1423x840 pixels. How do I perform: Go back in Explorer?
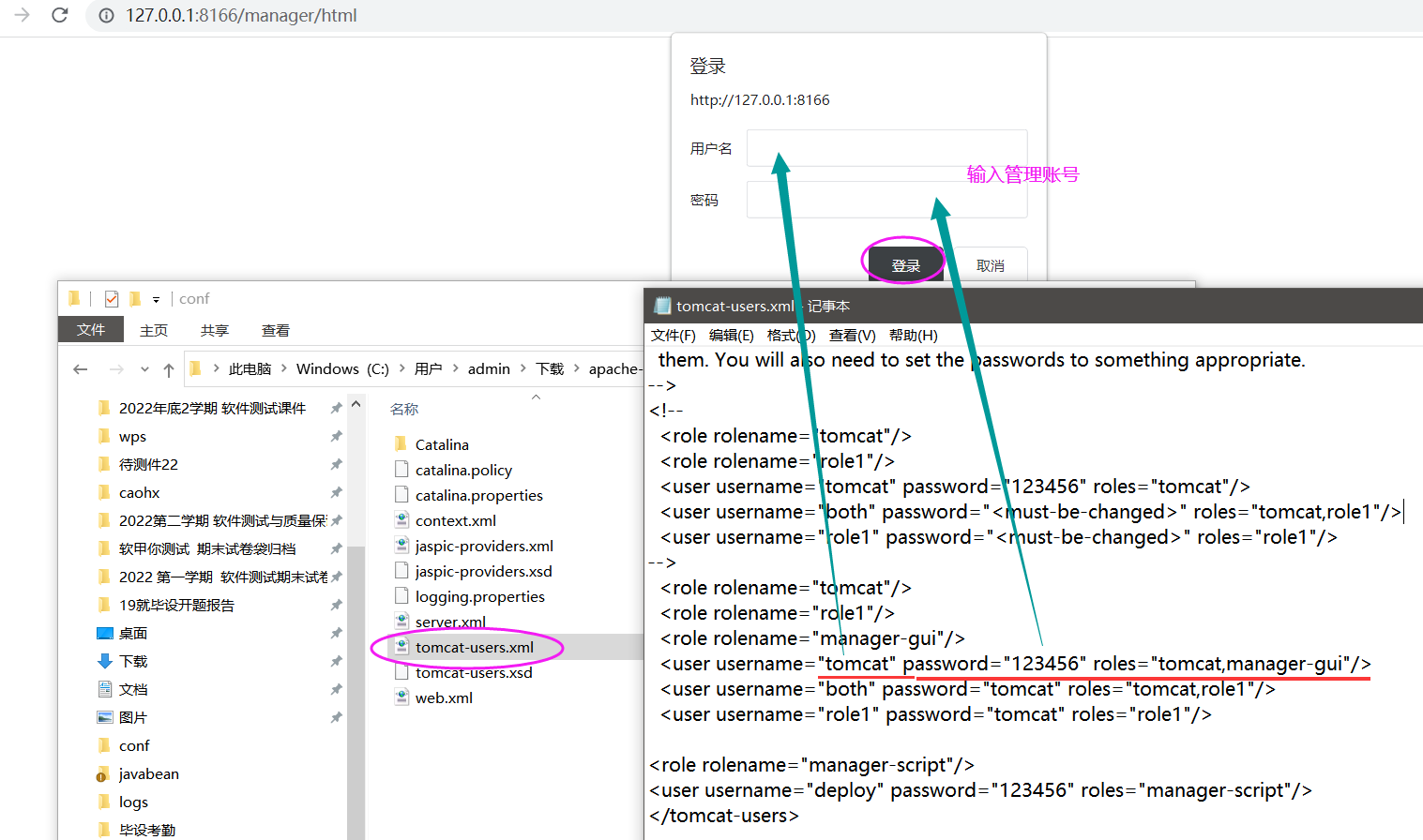81,369
